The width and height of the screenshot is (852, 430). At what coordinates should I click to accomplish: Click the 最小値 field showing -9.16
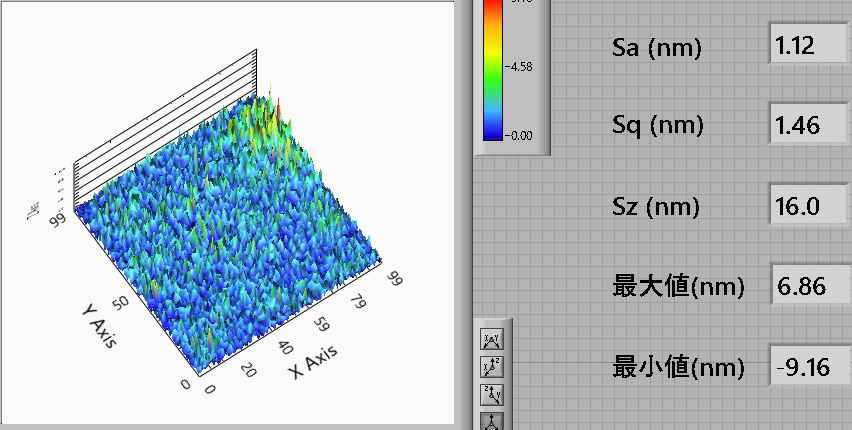tap(808, 367)
